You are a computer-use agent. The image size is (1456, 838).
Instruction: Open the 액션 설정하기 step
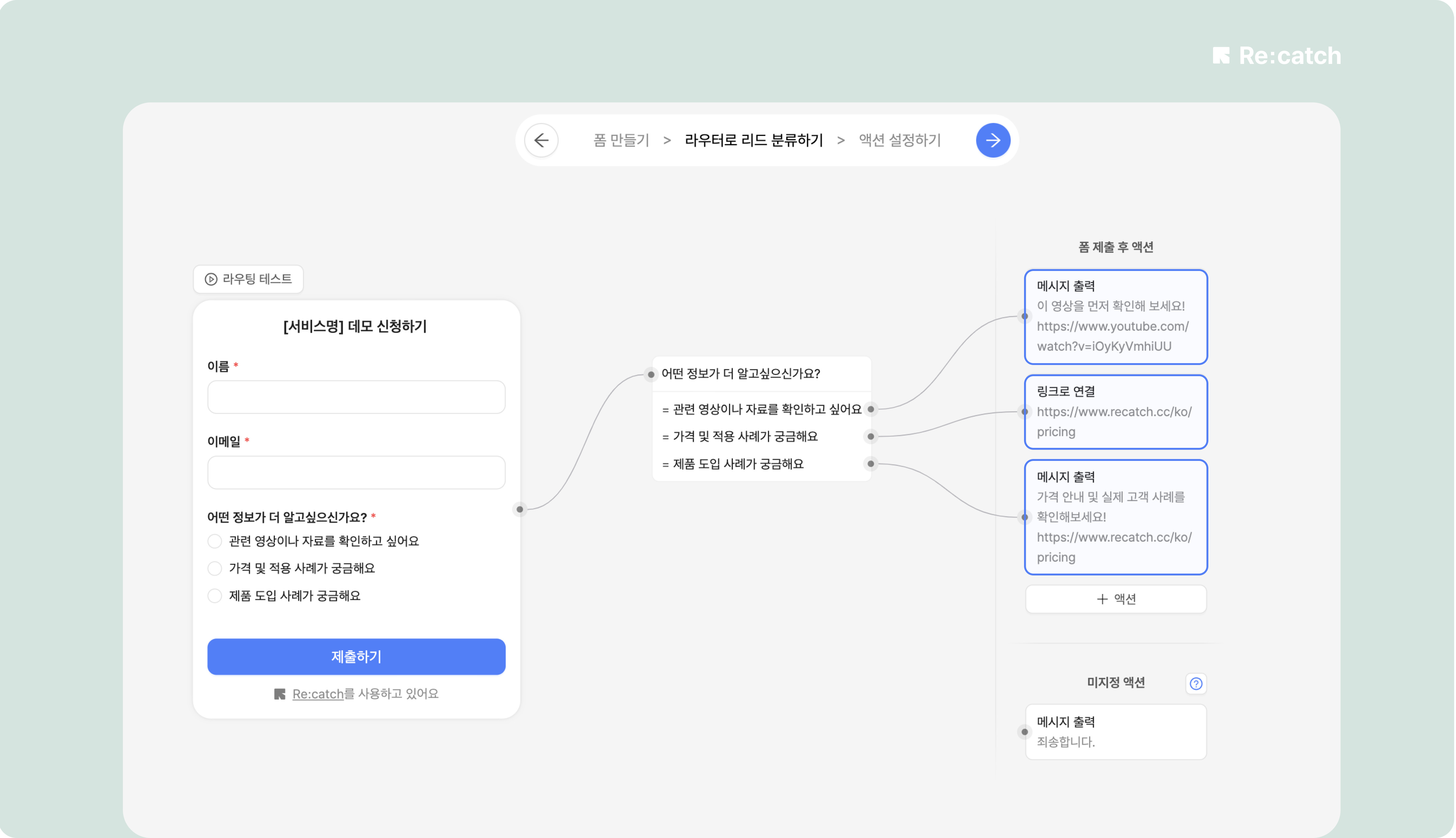(x=900, y=140)
